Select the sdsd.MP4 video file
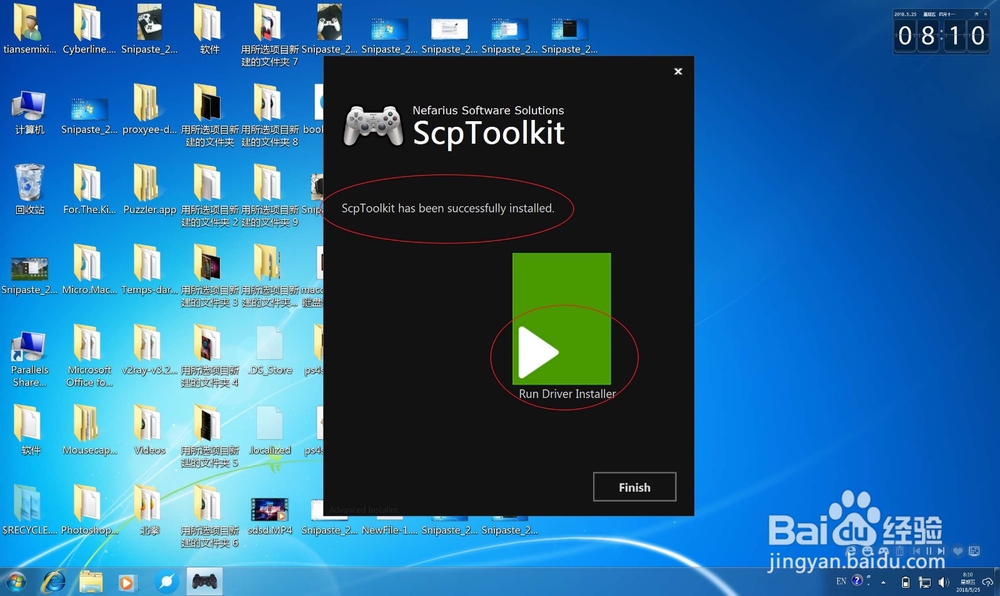Viewport: 1000px width, 596px height. tap(269, 515)
